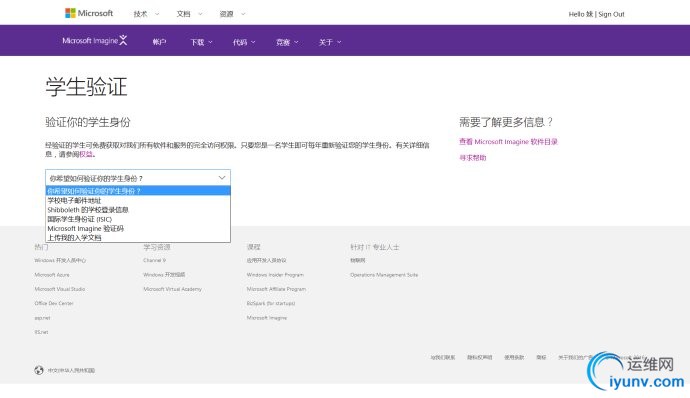This screenshot has height=398, width=690.
Task: Open the 技术 dropdown in top bar
Action: click(146, 14)
